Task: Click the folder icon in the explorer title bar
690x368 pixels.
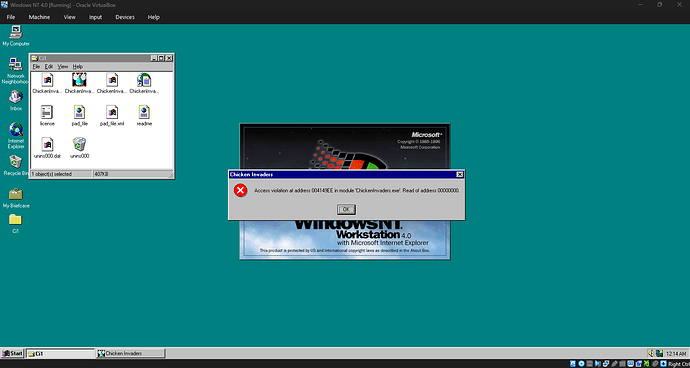Action: (x=35, y=58)
